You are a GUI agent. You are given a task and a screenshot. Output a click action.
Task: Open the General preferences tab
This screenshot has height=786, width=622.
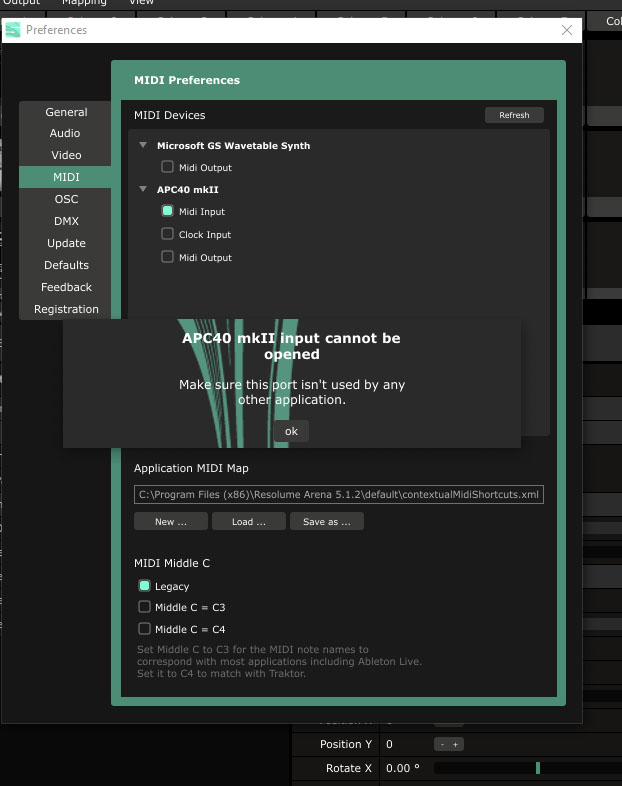66,112
